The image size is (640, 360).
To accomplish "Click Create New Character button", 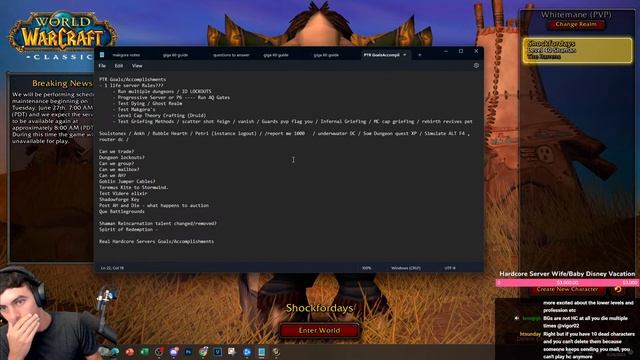I will 567,289.
